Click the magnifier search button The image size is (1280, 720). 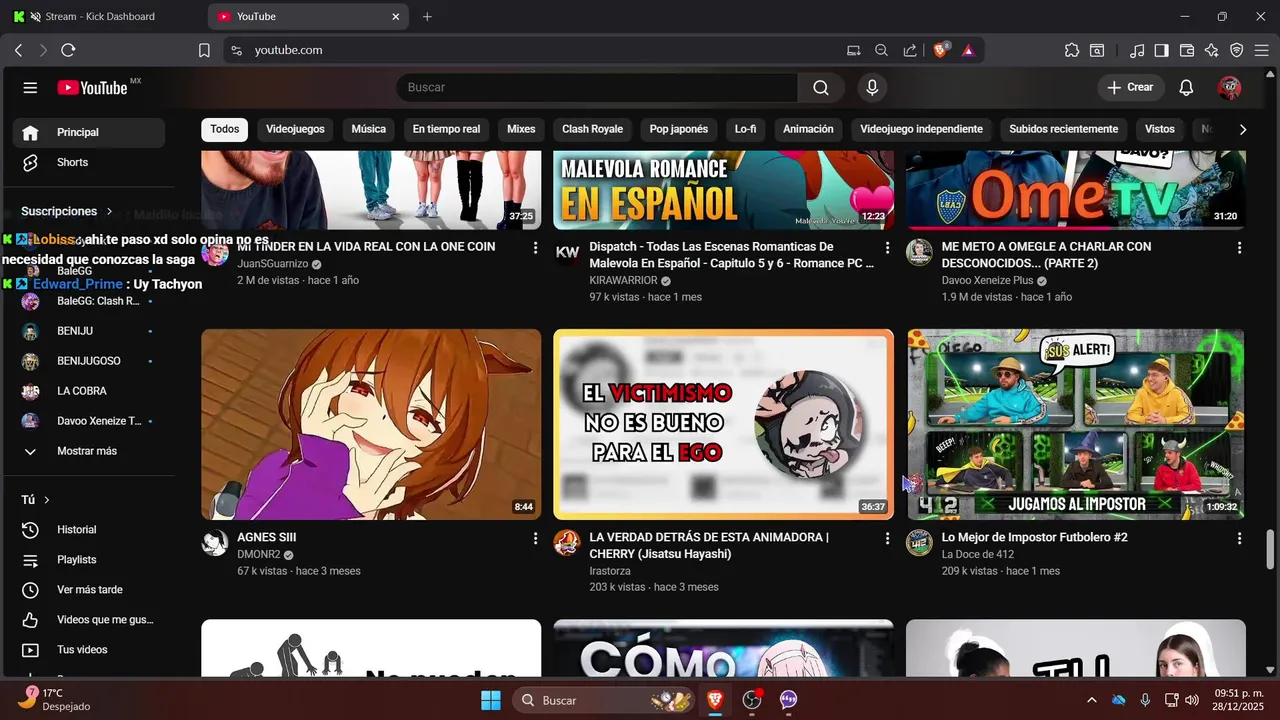(821, 88)
